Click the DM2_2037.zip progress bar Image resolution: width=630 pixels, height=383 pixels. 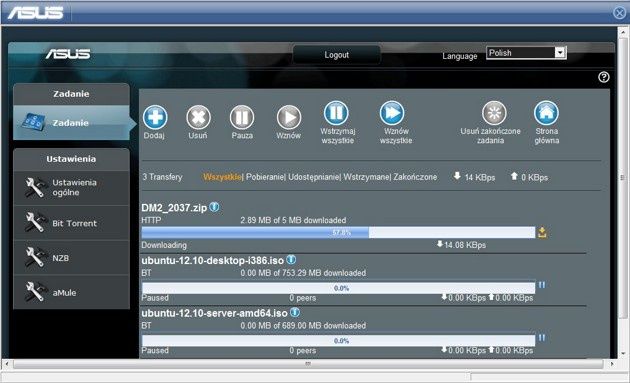338,233
